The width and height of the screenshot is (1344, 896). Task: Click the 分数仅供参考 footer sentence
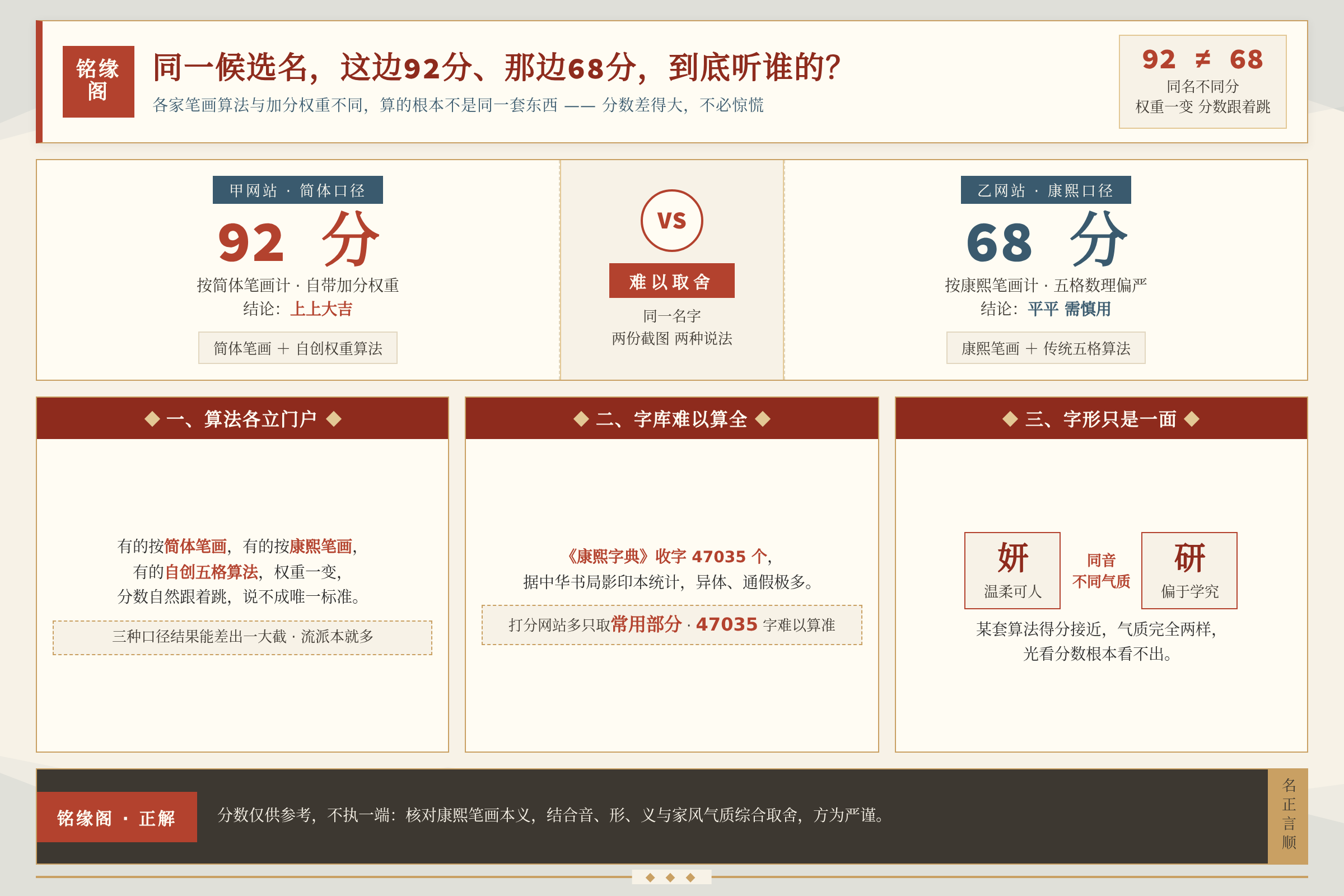pyautogui.click(x=552, y=815)
